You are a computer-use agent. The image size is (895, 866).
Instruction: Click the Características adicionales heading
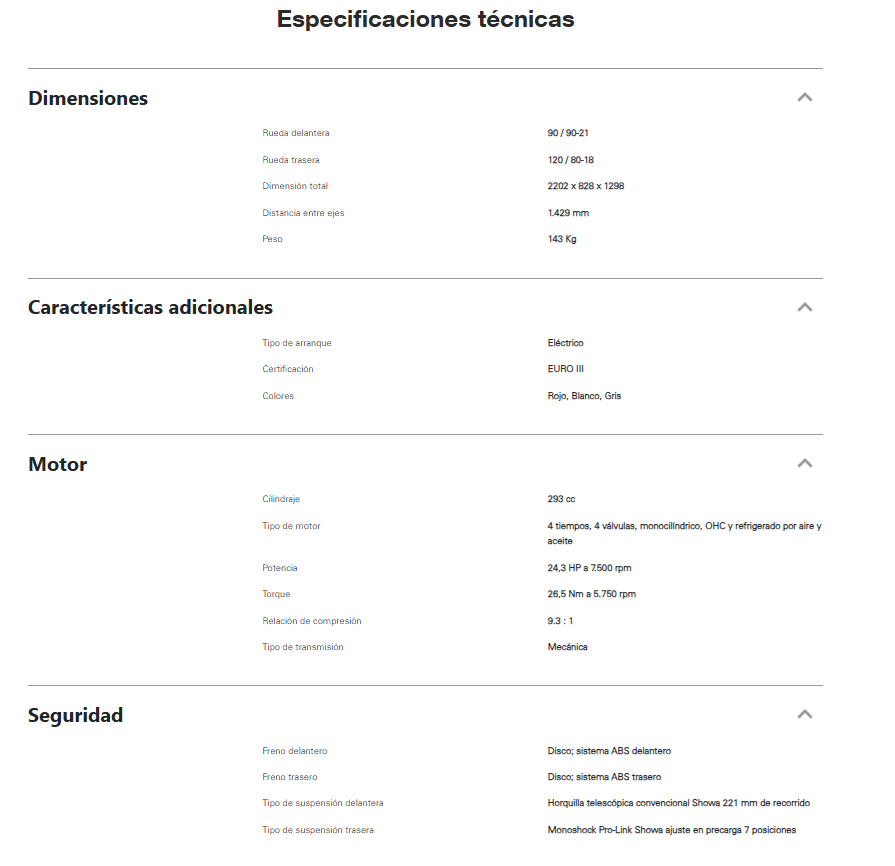pyautogui.click(x=150, y=307)
